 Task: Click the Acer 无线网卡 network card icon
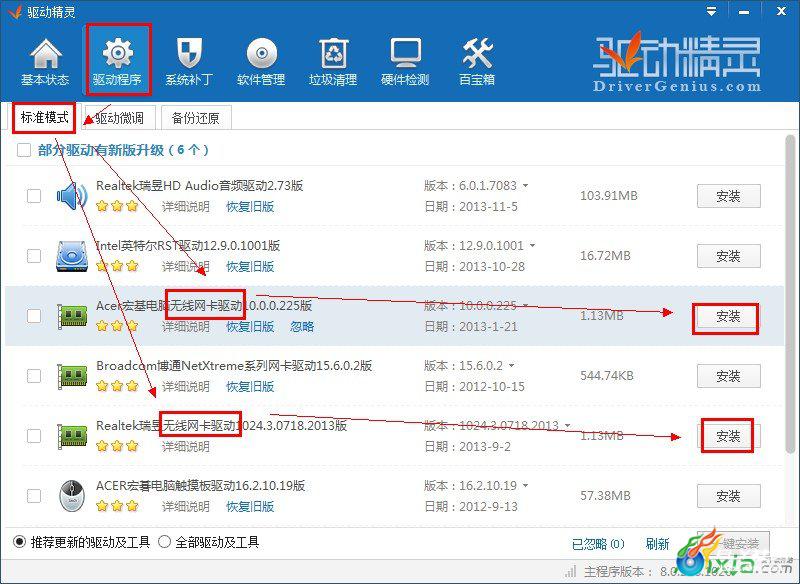click(72, 316)
